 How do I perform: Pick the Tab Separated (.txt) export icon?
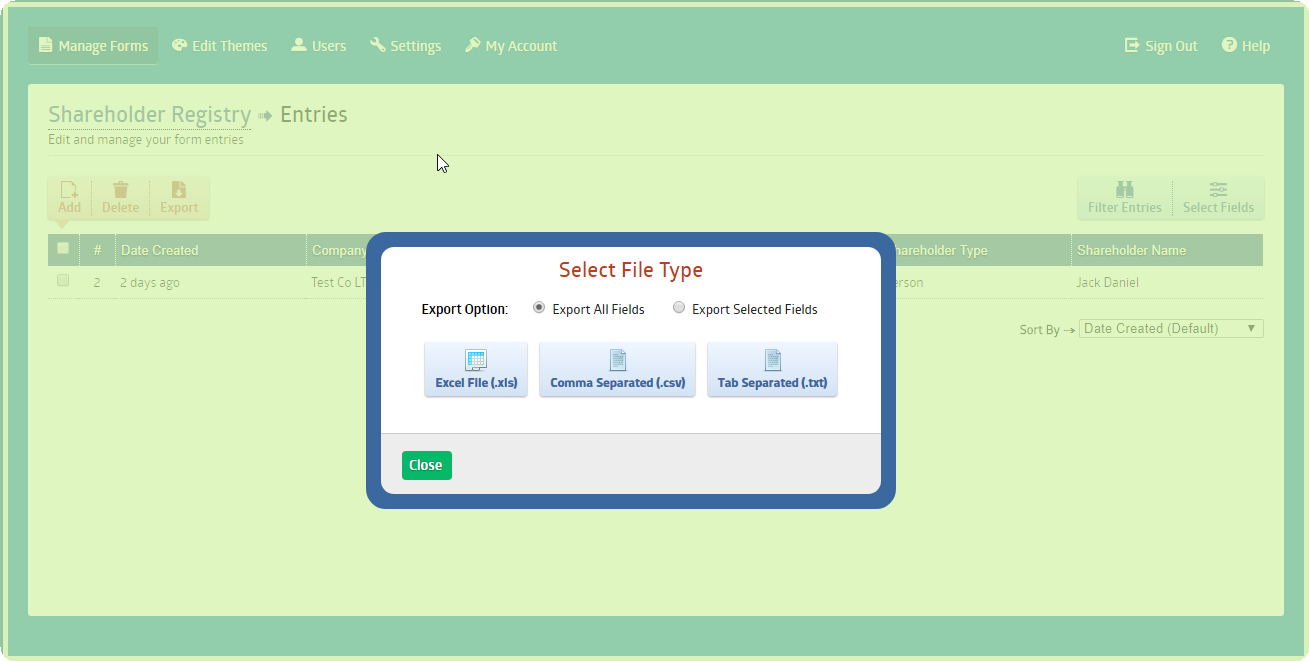[x=772, y=361]
